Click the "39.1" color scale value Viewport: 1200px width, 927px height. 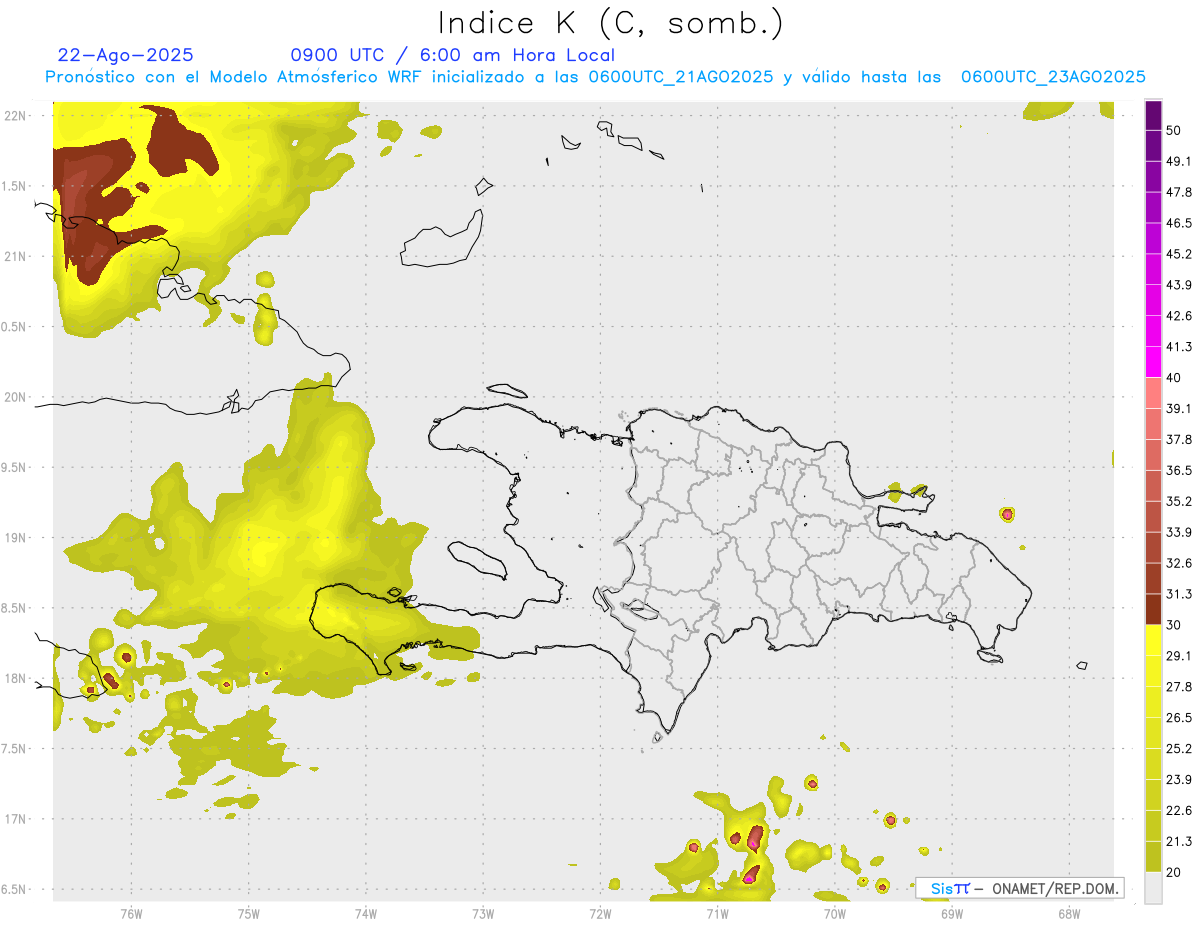click(1179, 408)
